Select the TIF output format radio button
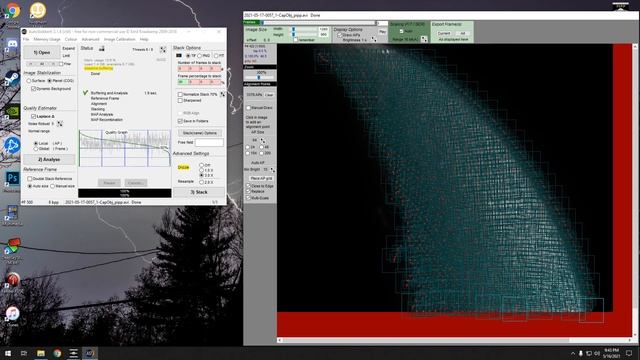 coord(188,56)
